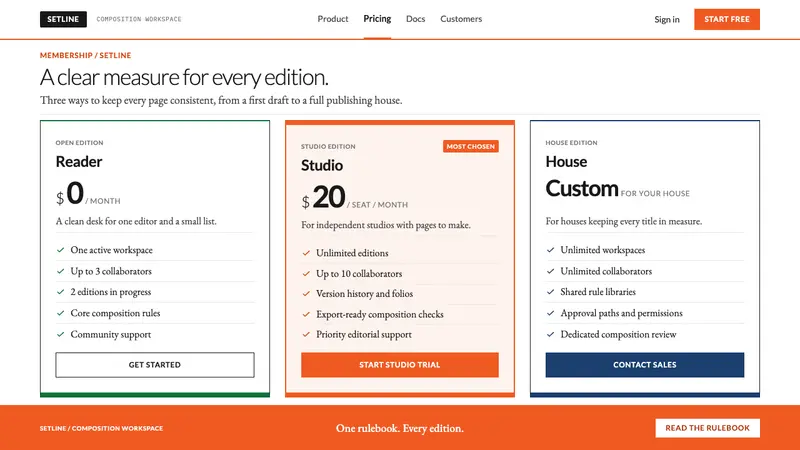Click checkmark beside Shared rule libraries
This screenshot has height=450, width=800.
pos(550,292)
